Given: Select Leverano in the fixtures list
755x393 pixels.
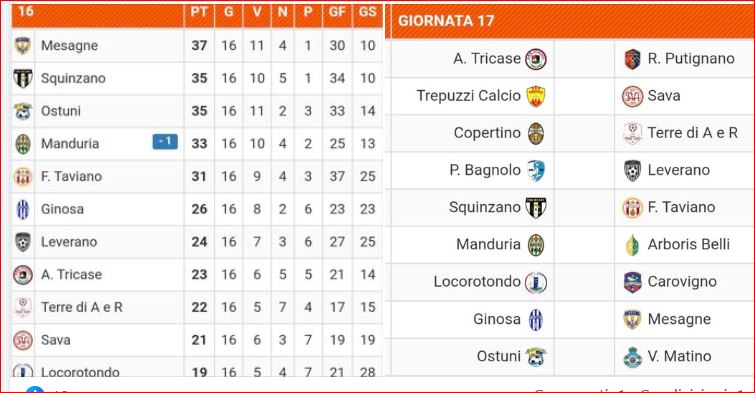Looking at the screenshot, I should pyautogui.click(x=678, y=170).
